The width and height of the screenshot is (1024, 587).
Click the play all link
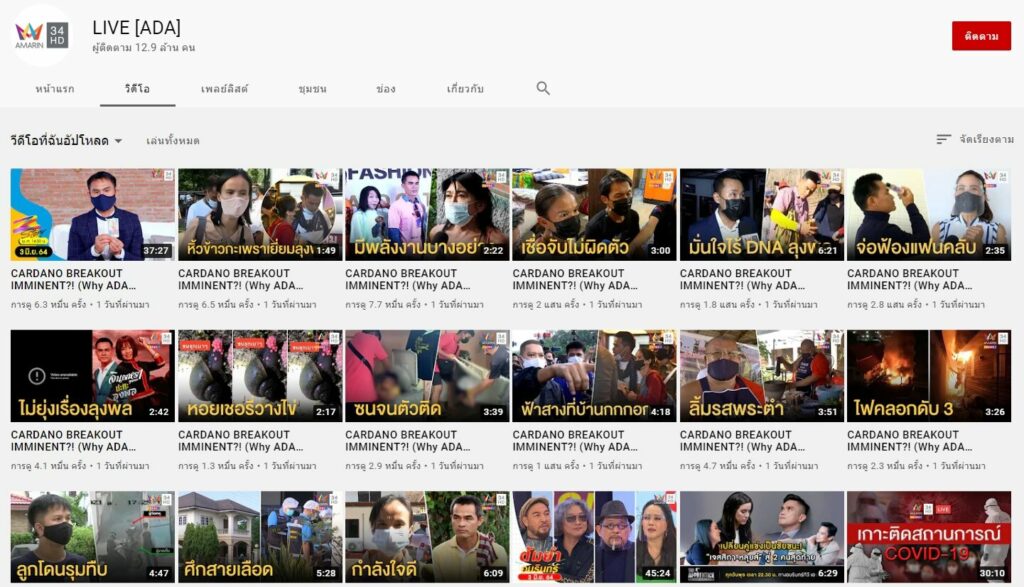pyautogui.click(x=172, y=141)
